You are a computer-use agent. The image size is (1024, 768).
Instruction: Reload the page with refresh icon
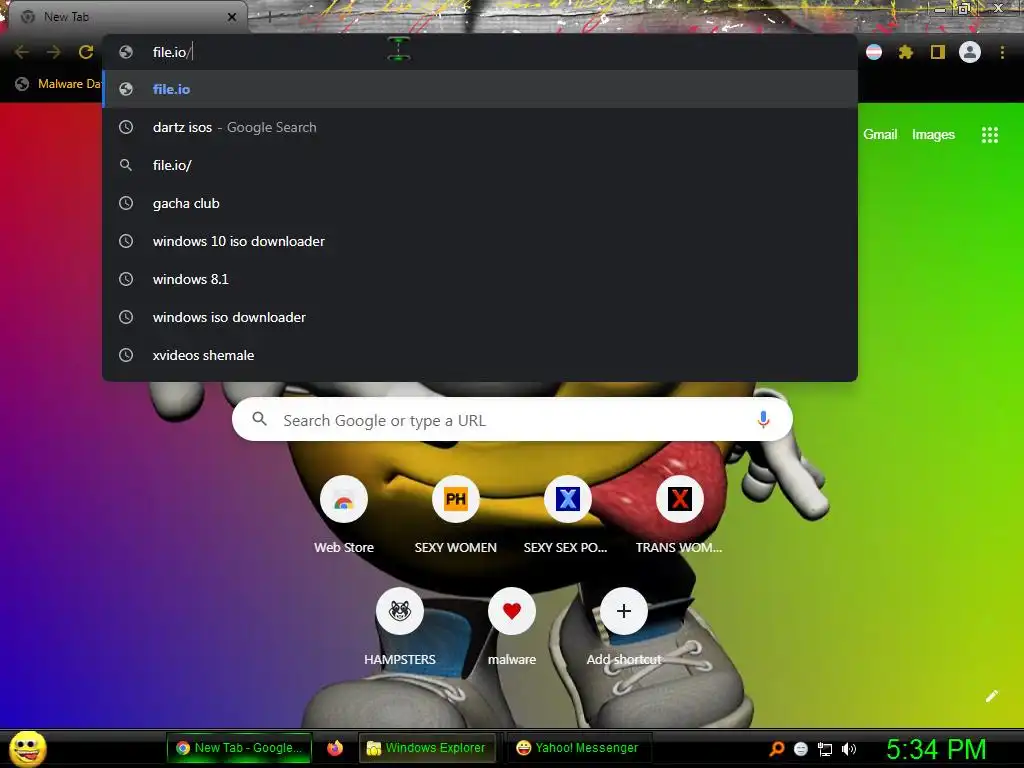[x=86, y=52]
